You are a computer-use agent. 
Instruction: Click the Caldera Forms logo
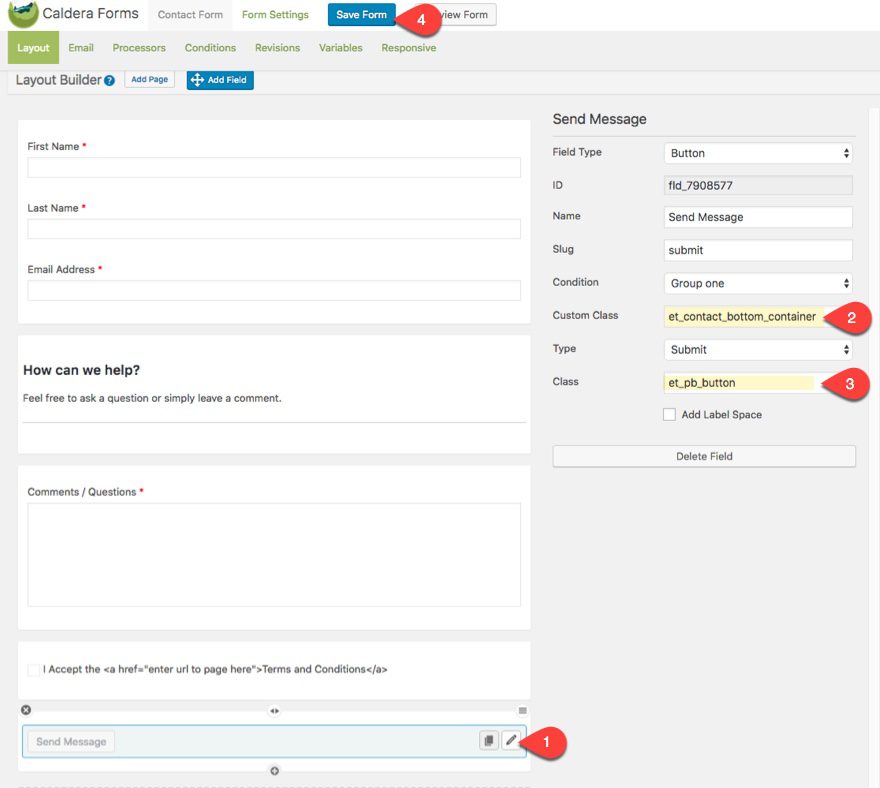23,15
